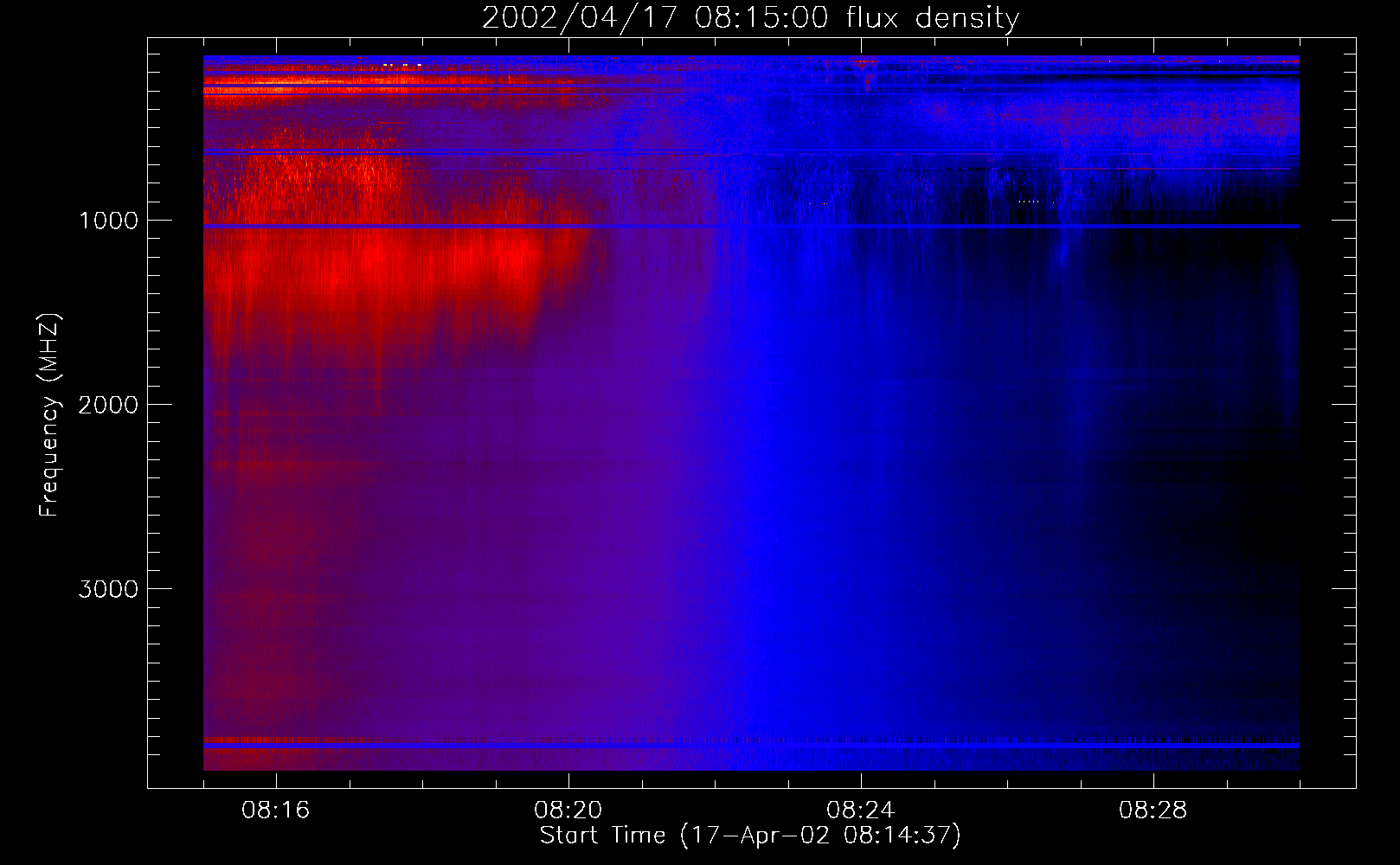Click the 'Frequency (MHZ)' y-axis label
The height and width of the screenshot is (865, 1400).
(x=49, y=415)
